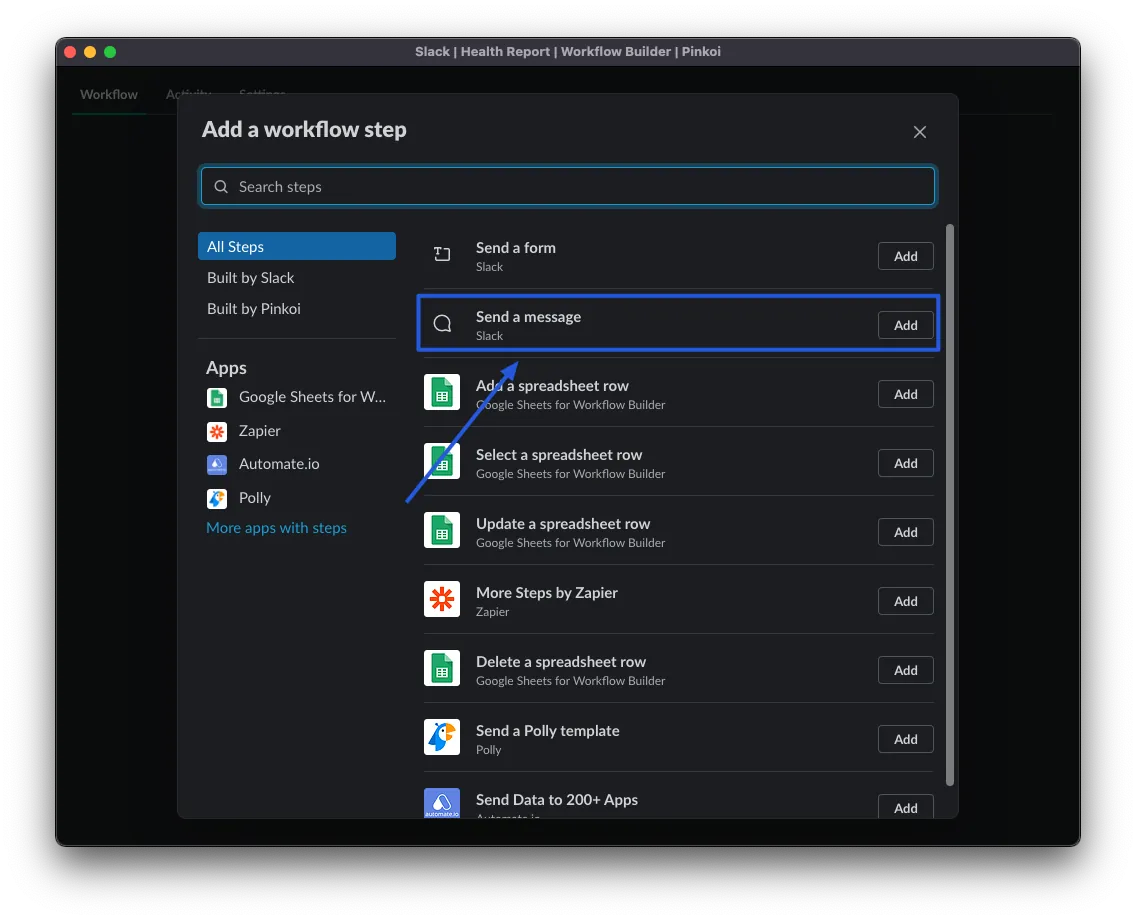Select the Built by Slack filter
Screen dimensions: 1136x920
pos(251,278)
